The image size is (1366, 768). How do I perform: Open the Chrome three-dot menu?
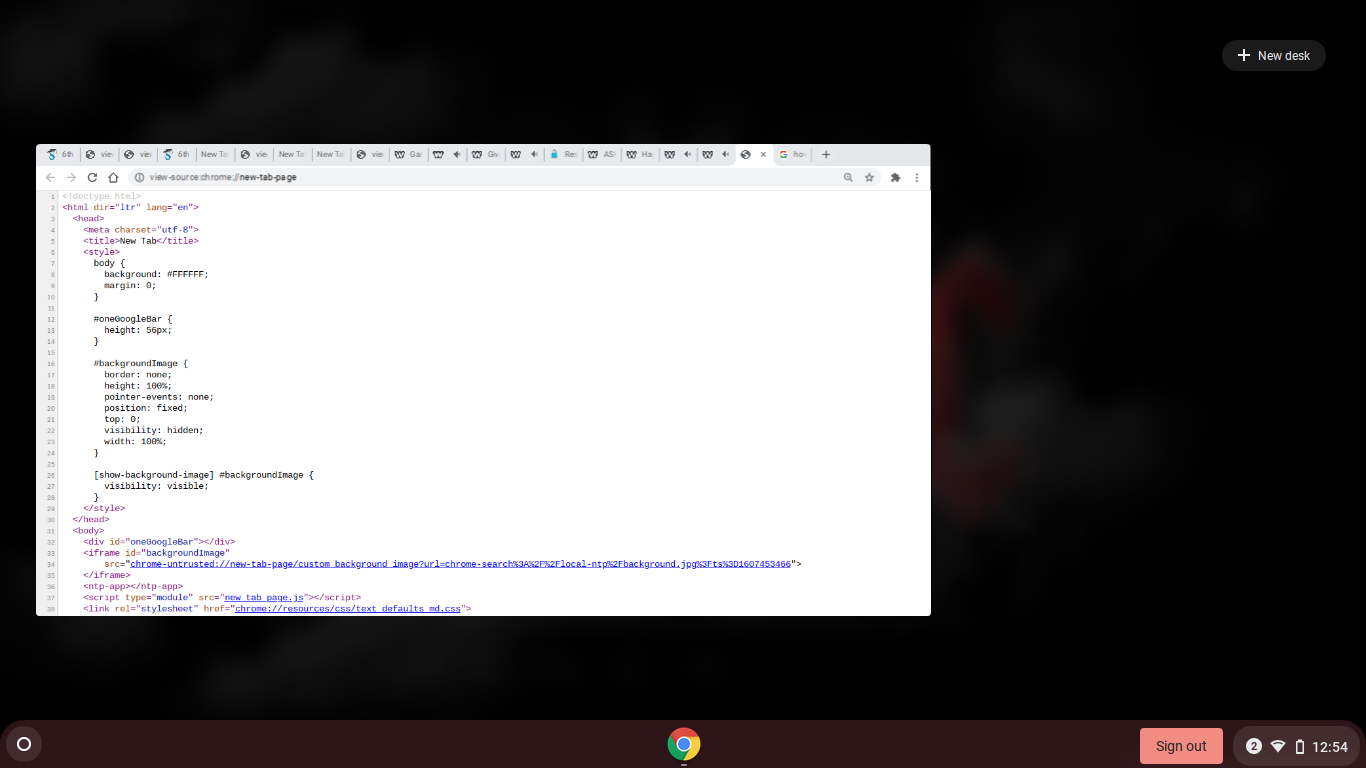click(x=917, y=177)
